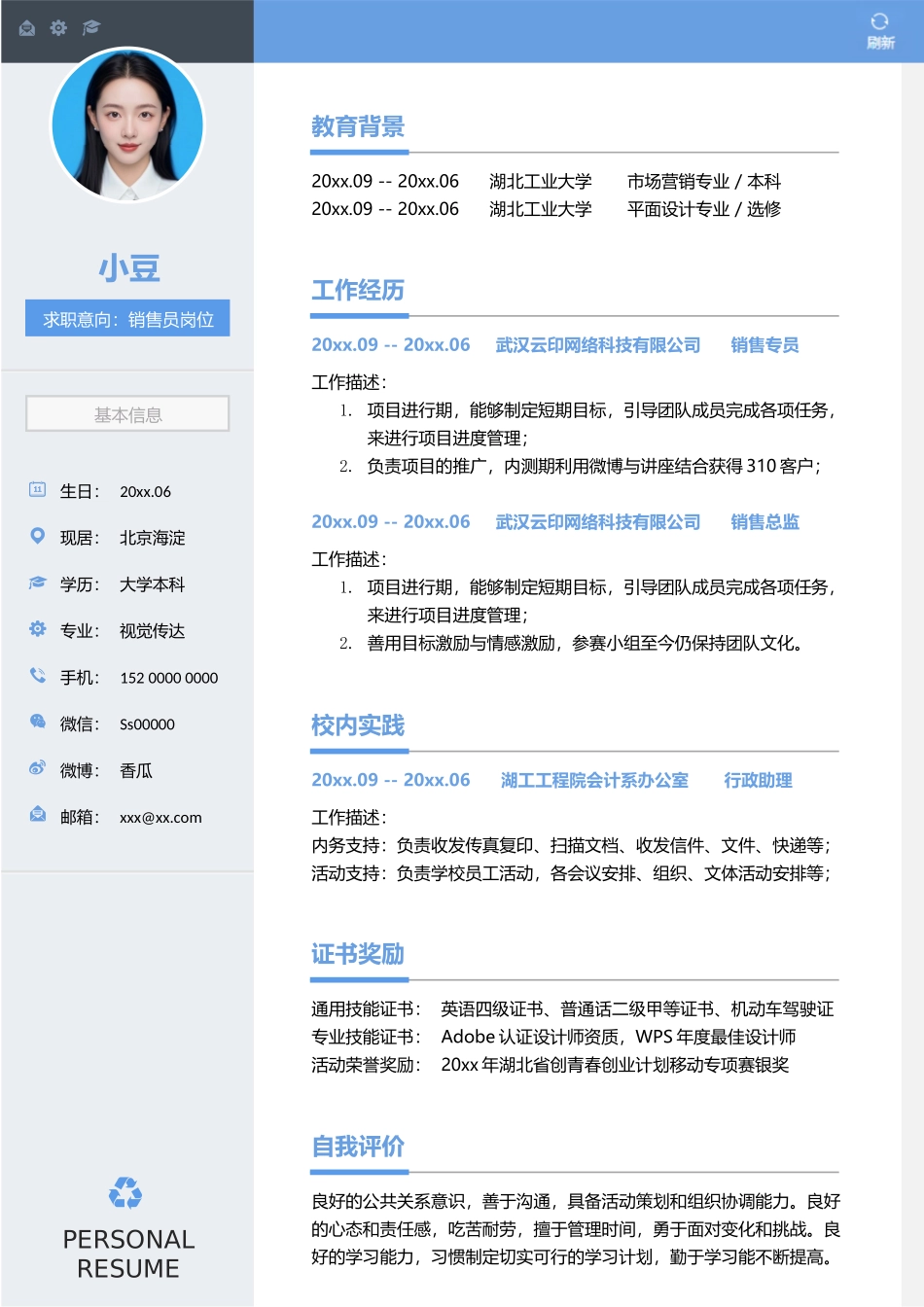
Task: Click the location pin icon beside 现居
Action: click(x=38, y=536)
